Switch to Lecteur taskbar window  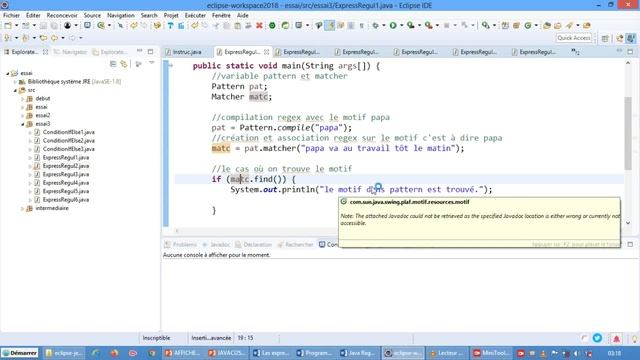coord(447,353)
